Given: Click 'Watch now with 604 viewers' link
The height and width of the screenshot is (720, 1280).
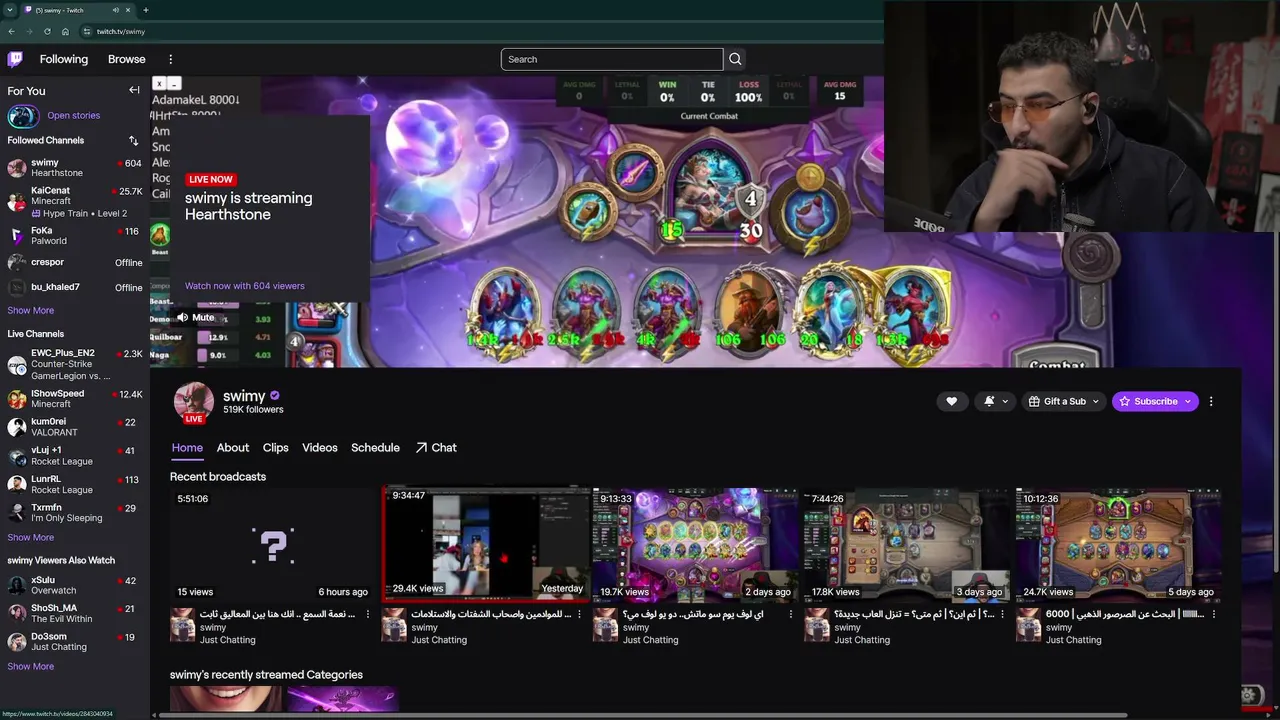Looking at the screenshot, I should [244, 286].
